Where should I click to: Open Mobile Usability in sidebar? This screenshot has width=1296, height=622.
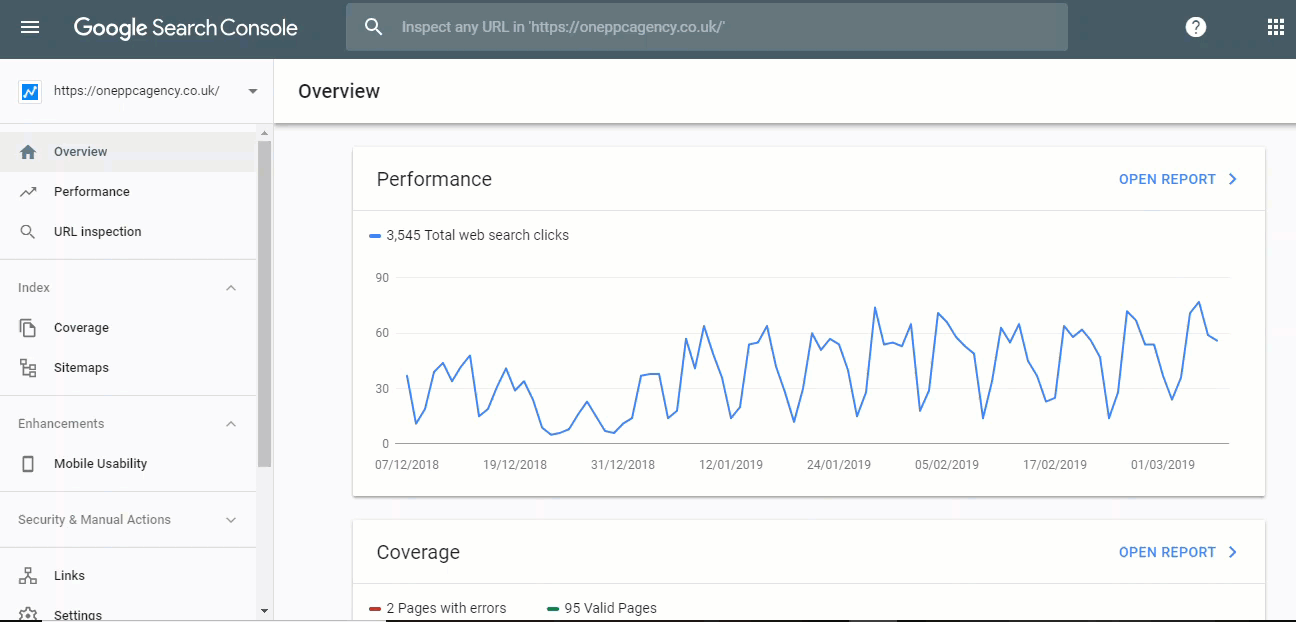[x=128, y=464]
